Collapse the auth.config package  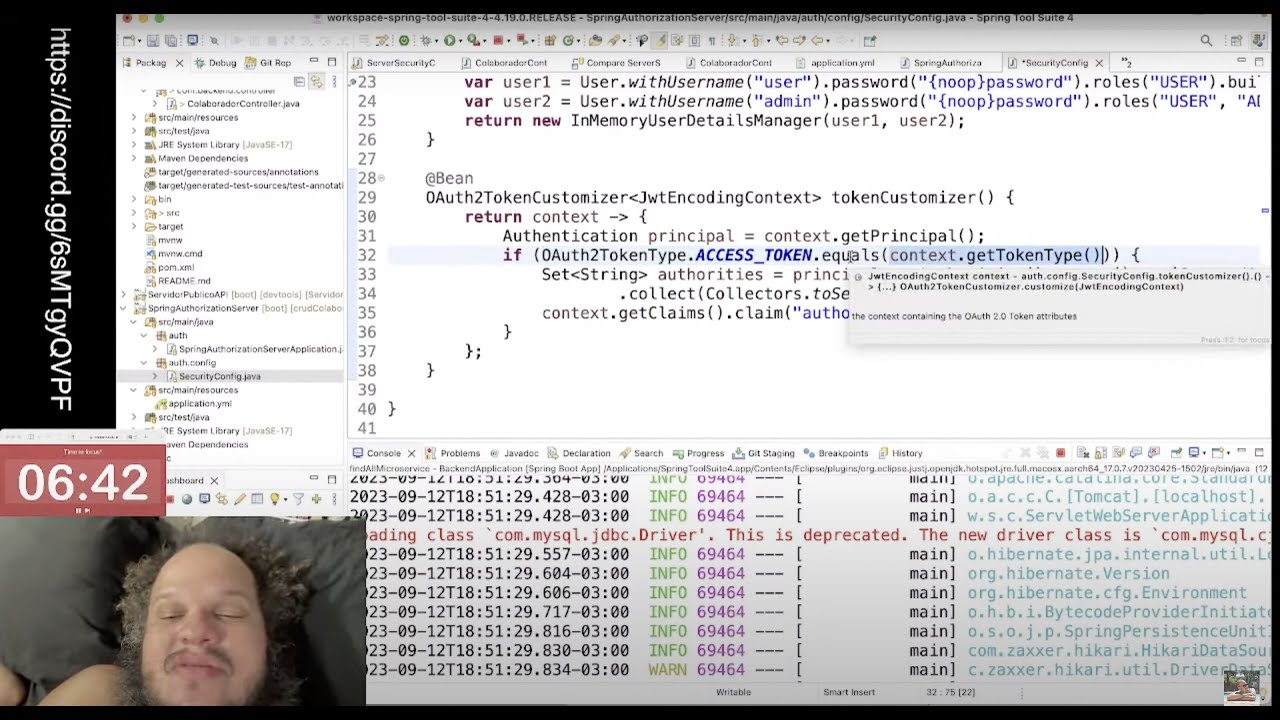pos(144,363)
